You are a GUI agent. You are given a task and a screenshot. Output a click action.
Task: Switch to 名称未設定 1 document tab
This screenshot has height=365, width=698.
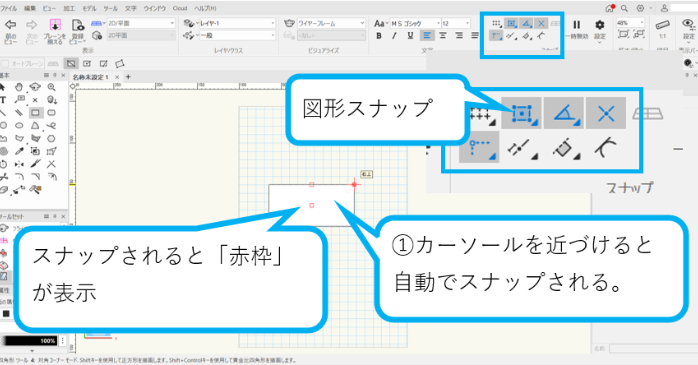(91, 77)
